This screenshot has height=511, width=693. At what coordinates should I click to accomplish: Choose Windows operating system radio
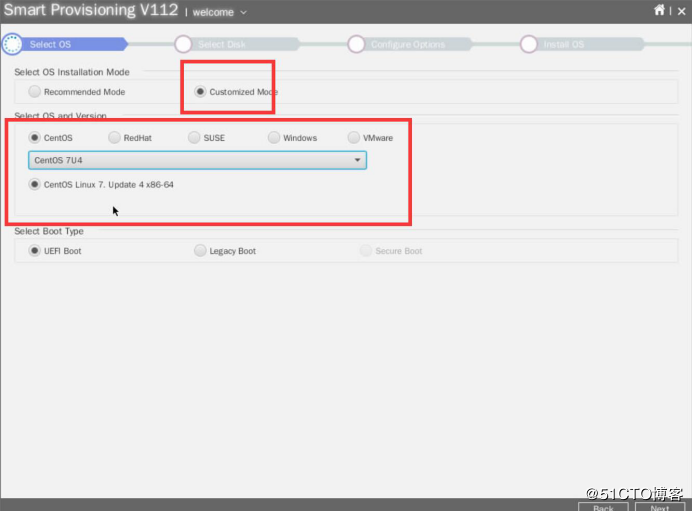(x=274, y=137)
